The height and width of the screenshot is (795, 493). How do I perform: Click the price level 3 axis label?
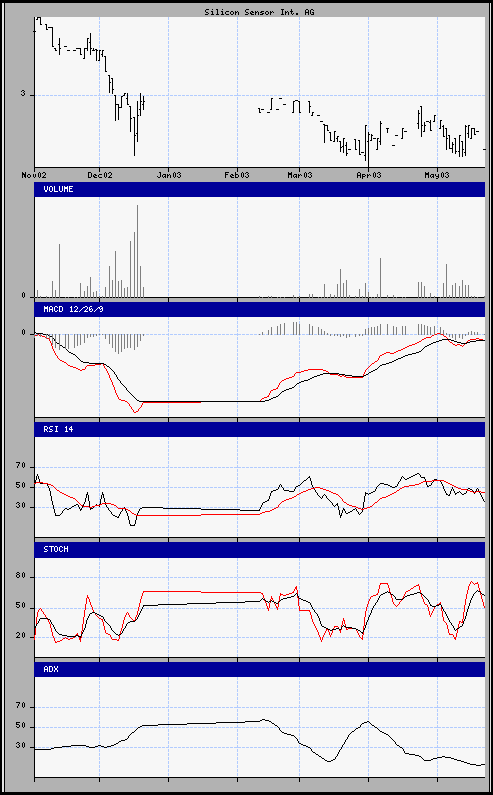[23, 94]
